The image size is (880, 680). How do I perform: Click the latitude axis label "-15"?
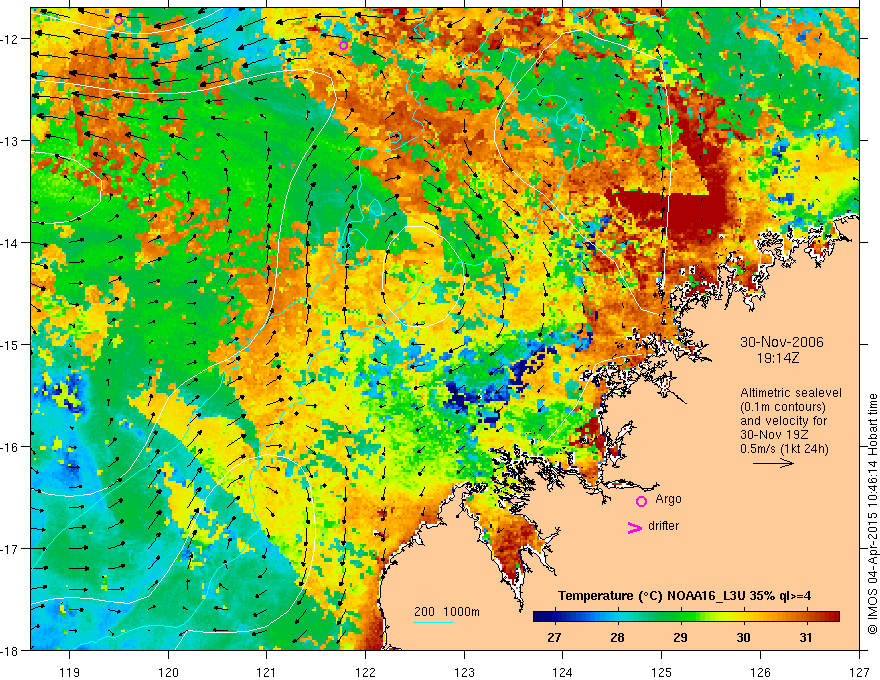(x=11, y=345)
